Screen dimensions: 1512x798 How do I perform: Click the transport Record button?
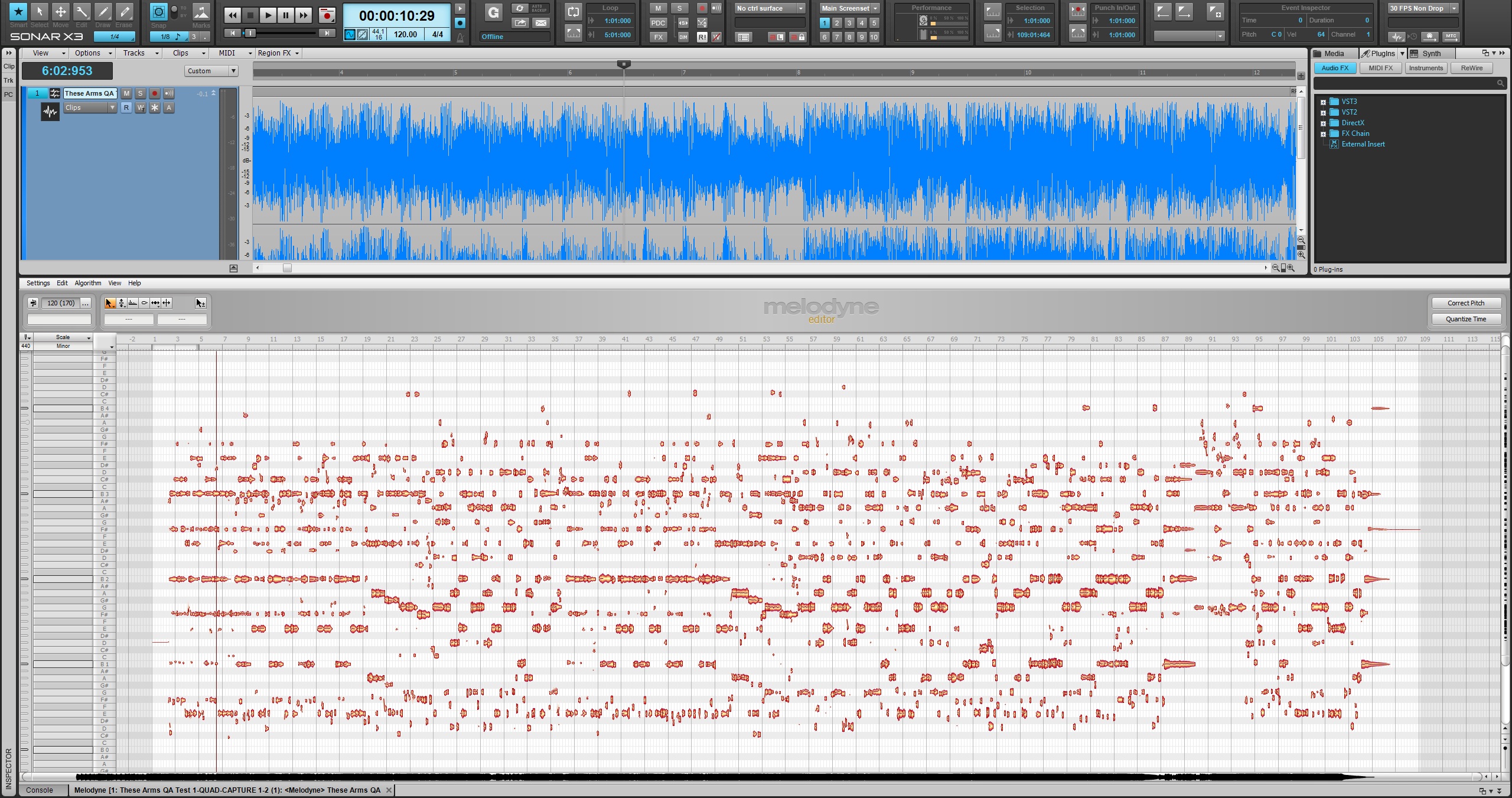click(327, 15)
